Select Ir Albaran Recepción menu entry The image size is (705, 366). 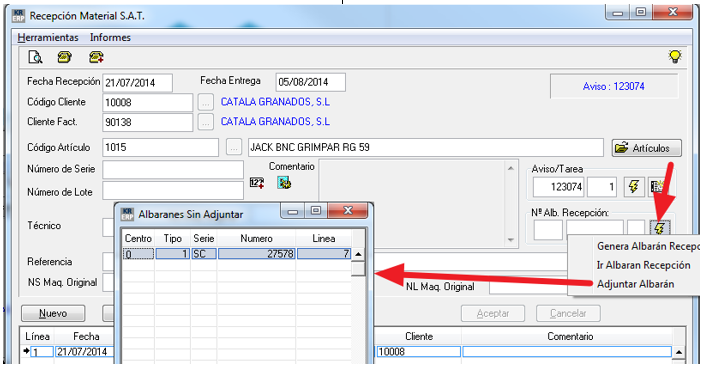click(643, 265)
